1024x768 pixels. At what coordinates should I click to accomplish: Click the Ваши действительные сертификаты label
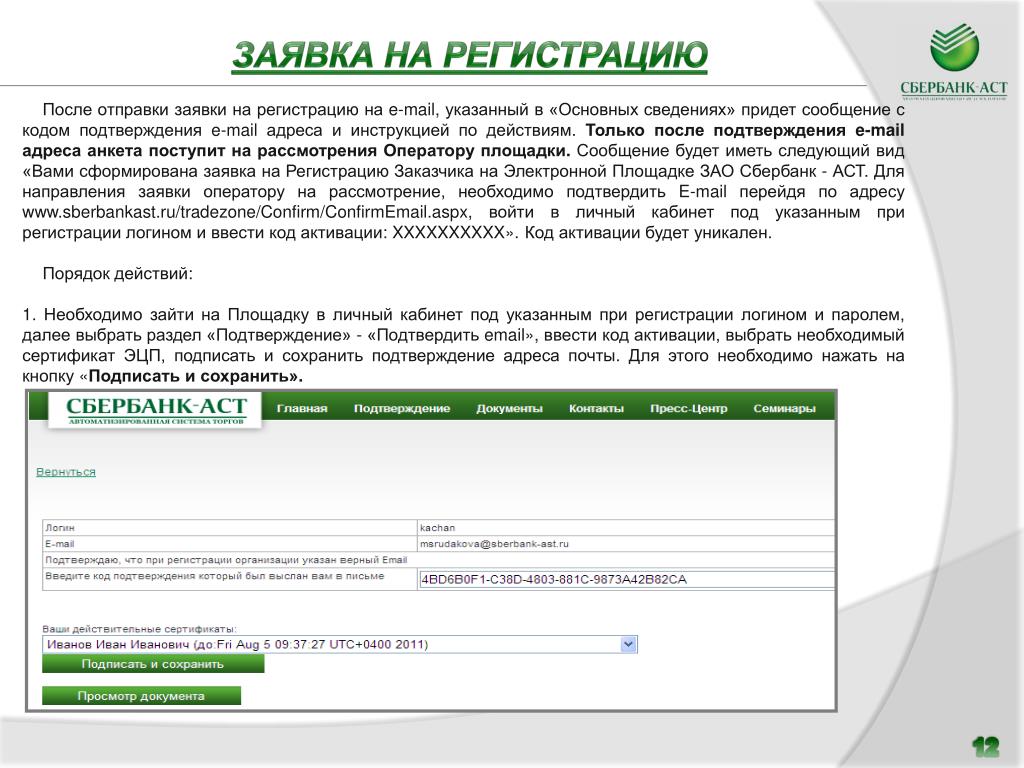[x=140, y=629]
